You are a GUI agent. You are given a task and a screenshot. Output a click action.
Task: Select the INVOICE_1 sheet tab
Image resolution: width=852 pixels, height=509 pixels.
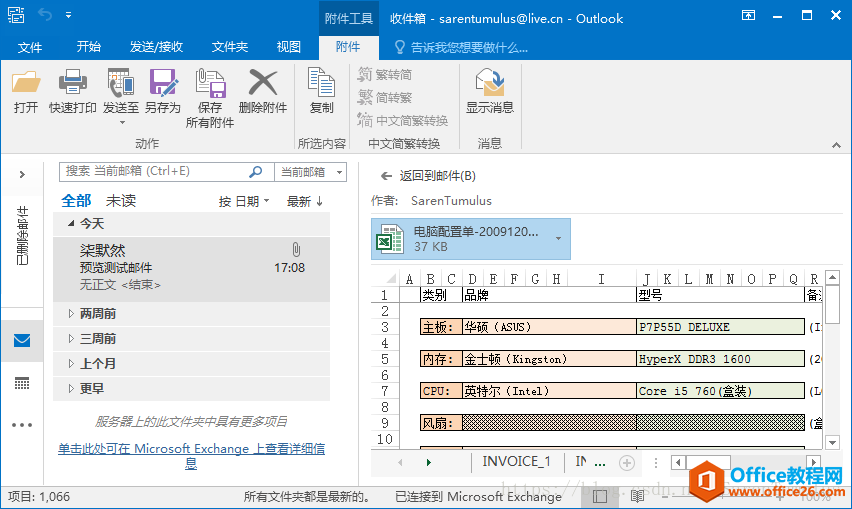516,462
